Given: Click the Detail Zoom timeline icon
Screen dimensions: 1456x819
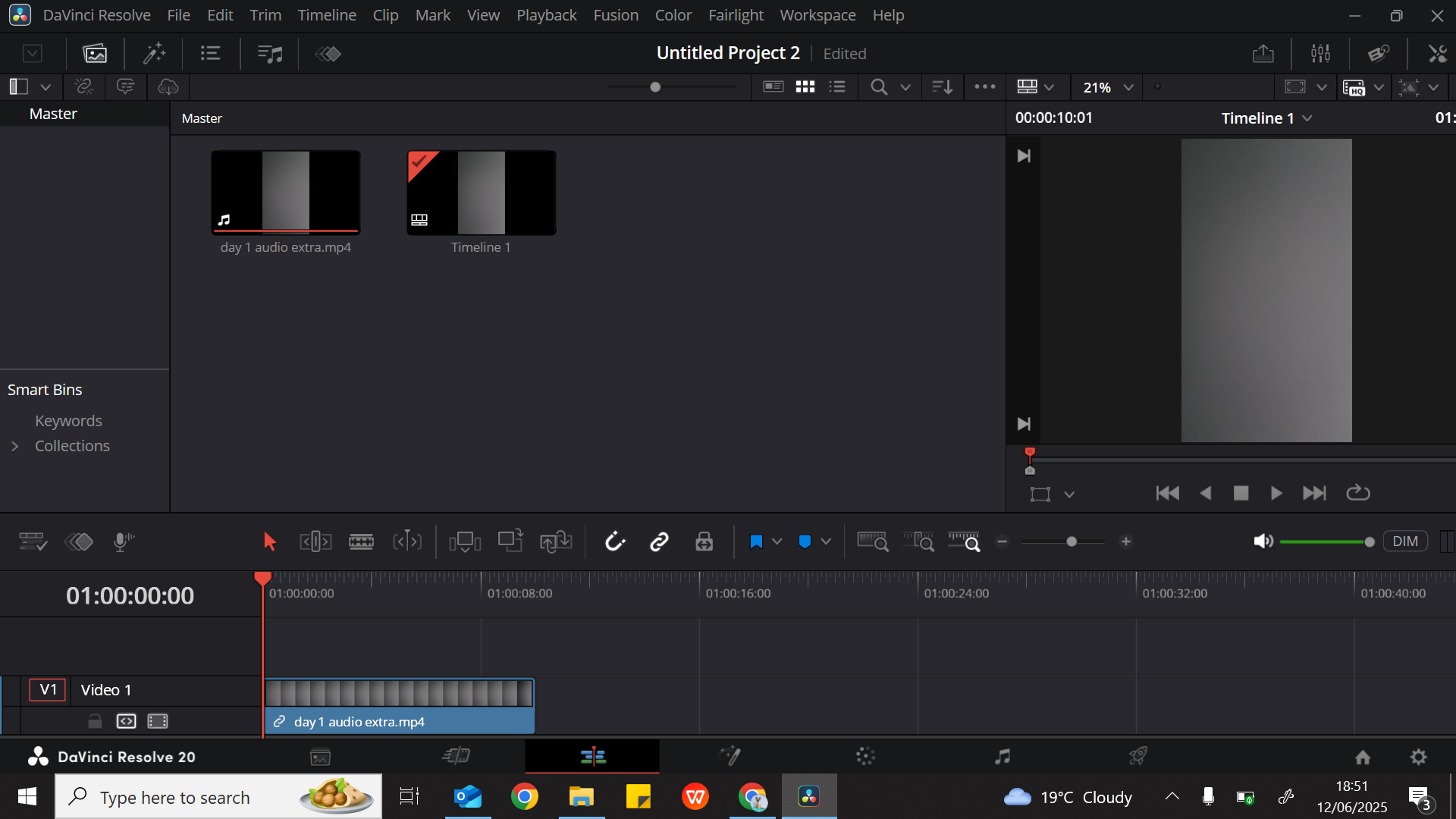Looking at the screenshot, I should (918, 541).
